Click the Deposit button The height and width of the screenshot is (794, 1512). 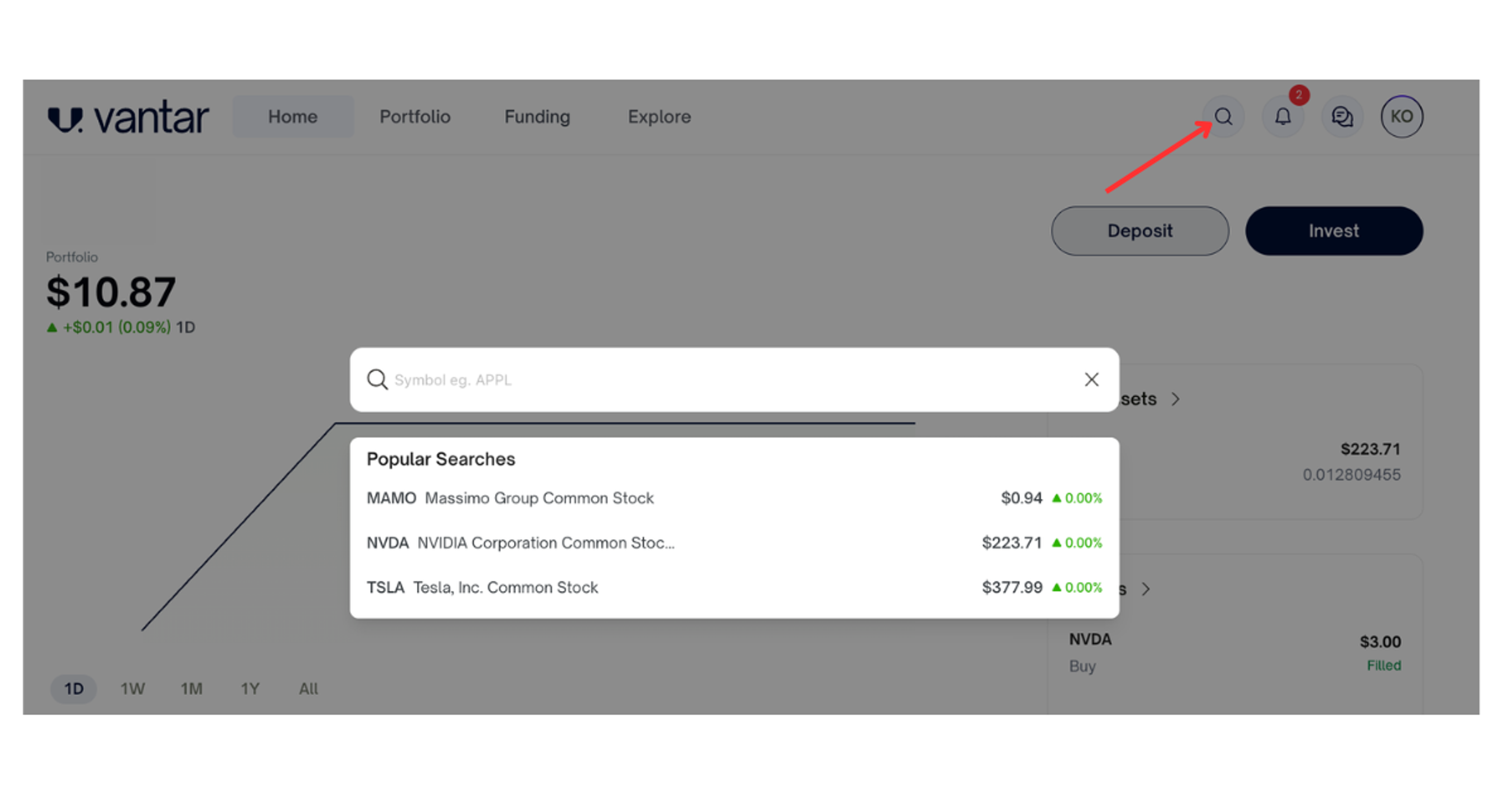(1140, 231)
